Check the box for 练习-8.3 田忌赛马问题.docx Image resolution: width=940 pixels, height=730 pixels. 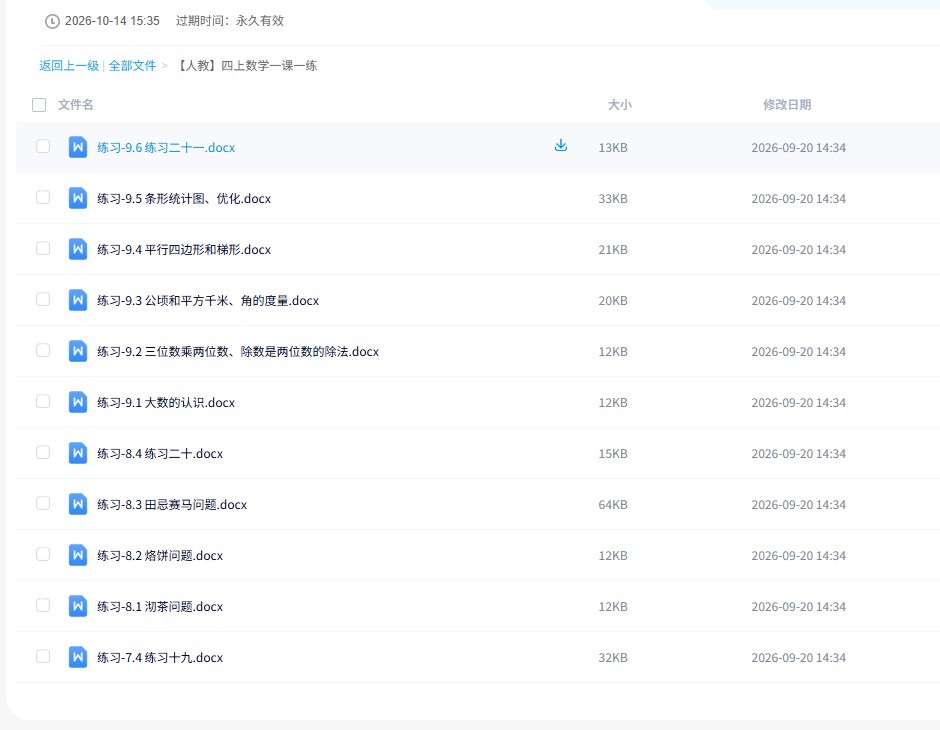pyautogui.click(x=43, y=503)
